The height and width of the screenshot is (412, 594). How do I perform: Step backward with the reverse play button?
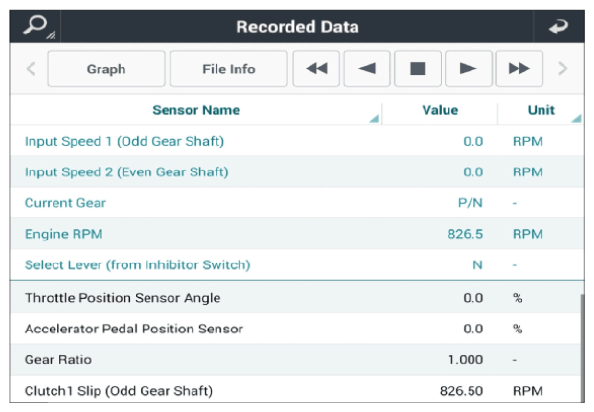[367, 69]
